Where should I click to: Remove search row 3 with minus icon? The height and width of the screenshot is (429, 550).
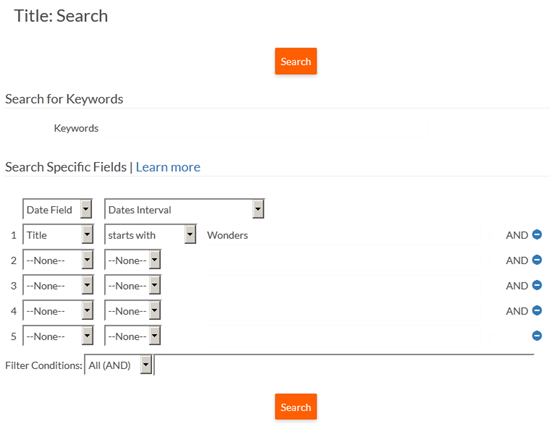537,285
